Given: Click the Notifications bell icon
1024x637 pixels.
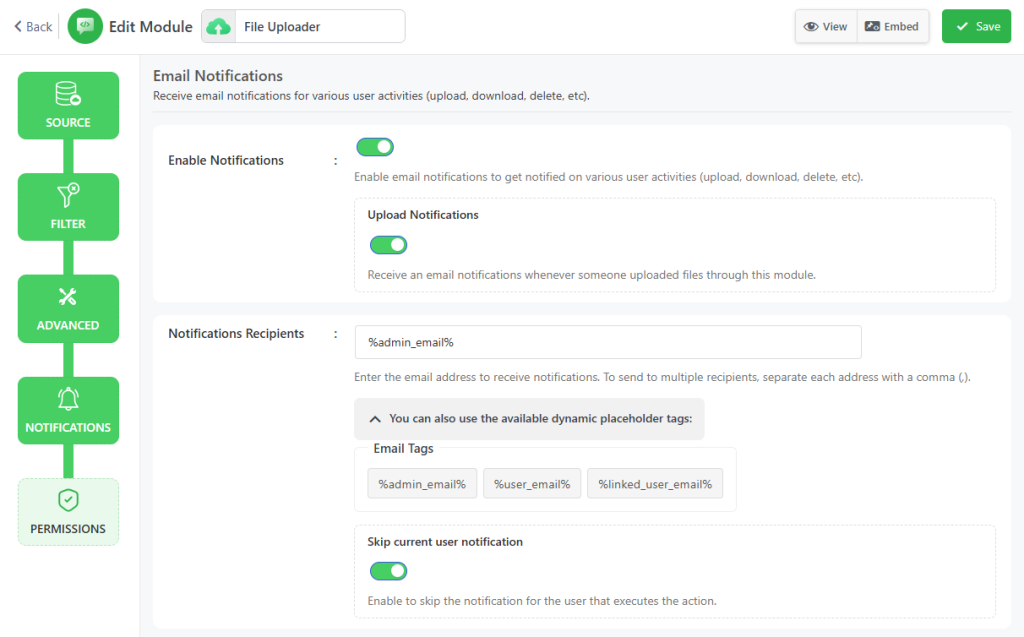Looking at the screenshot, I should [x=68, y=398].
